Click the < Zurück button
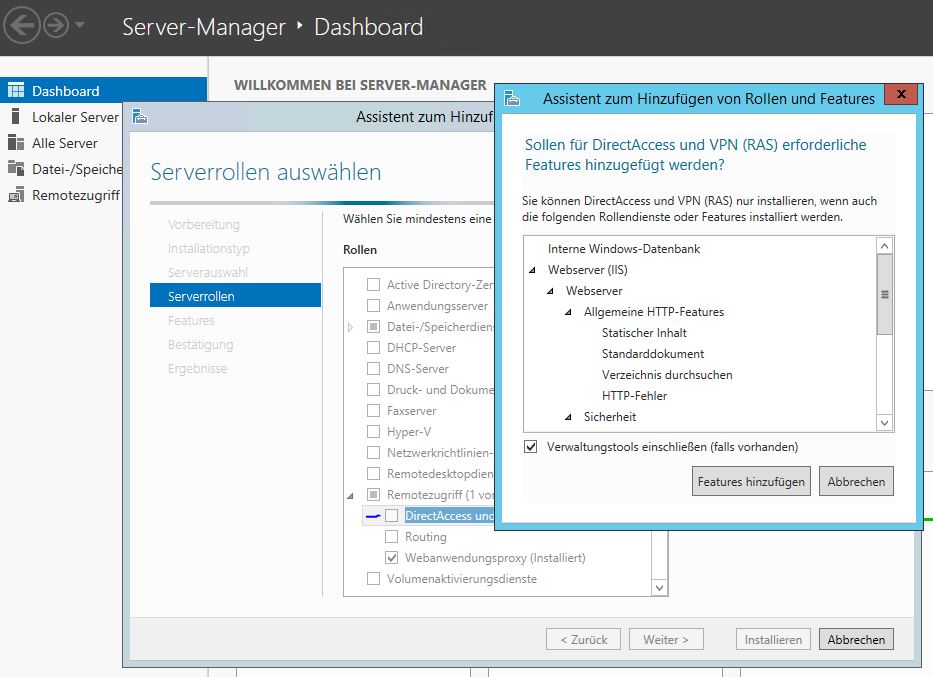 coord(583,639)
